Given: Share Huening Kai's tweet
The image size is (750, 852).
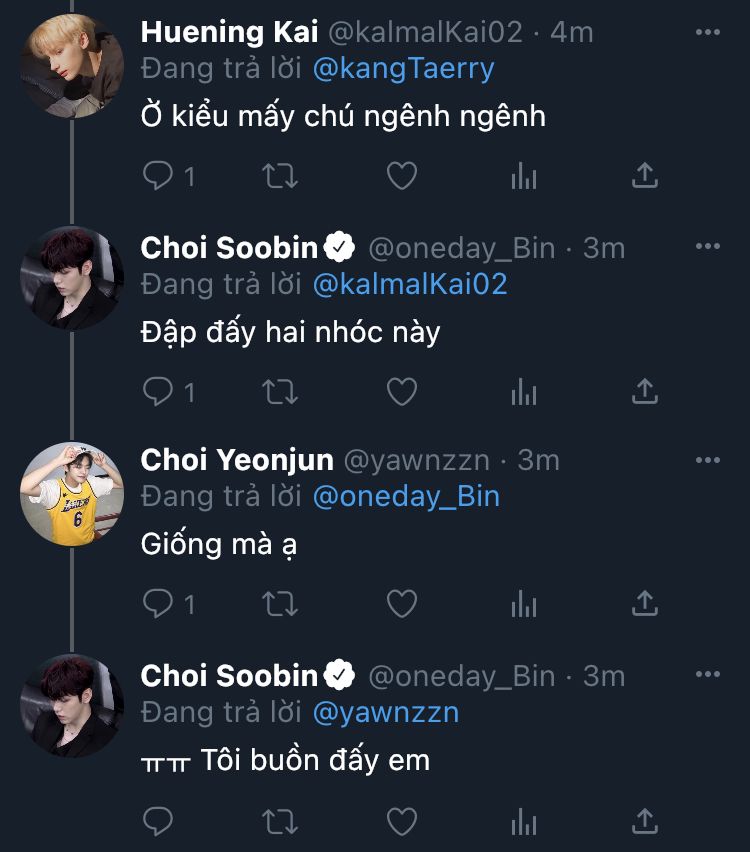Looking at the screenshot, I should pos(645,177).
